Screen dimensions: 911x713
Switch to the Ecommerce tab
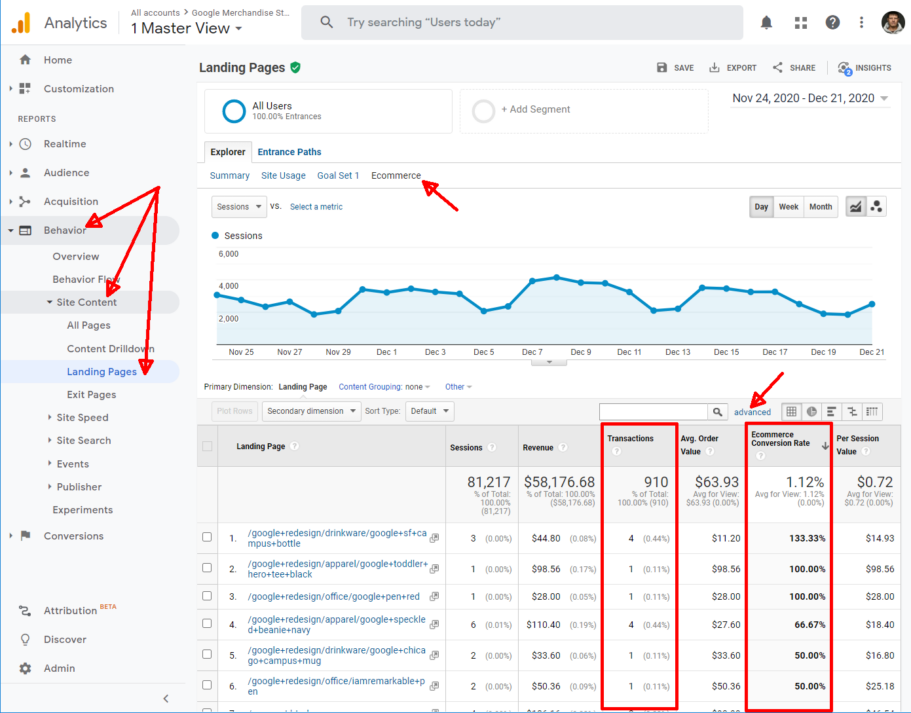(395, 174)
